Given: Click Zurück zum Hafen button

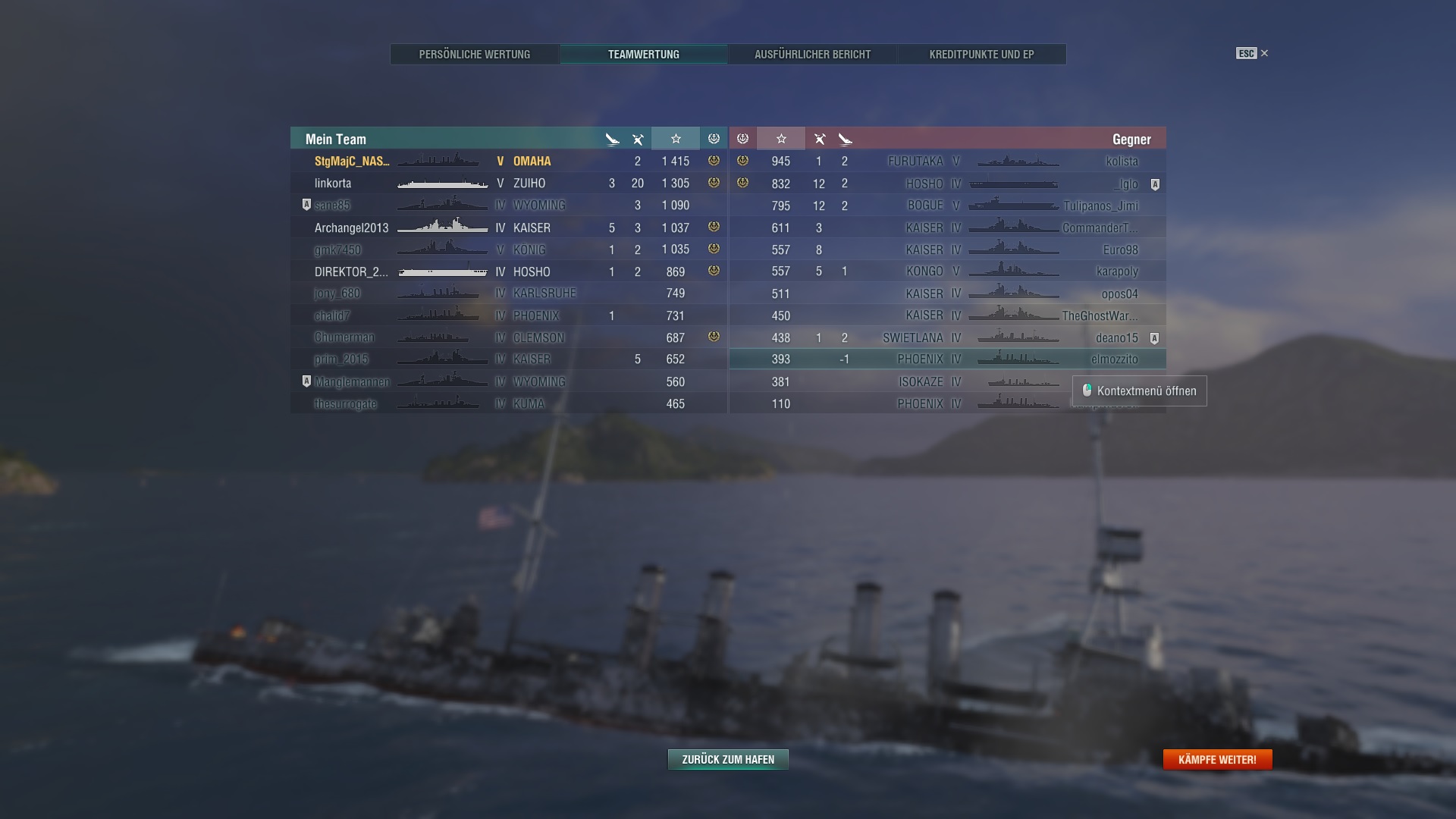Looking at the screenshot, I should [728, 759].
